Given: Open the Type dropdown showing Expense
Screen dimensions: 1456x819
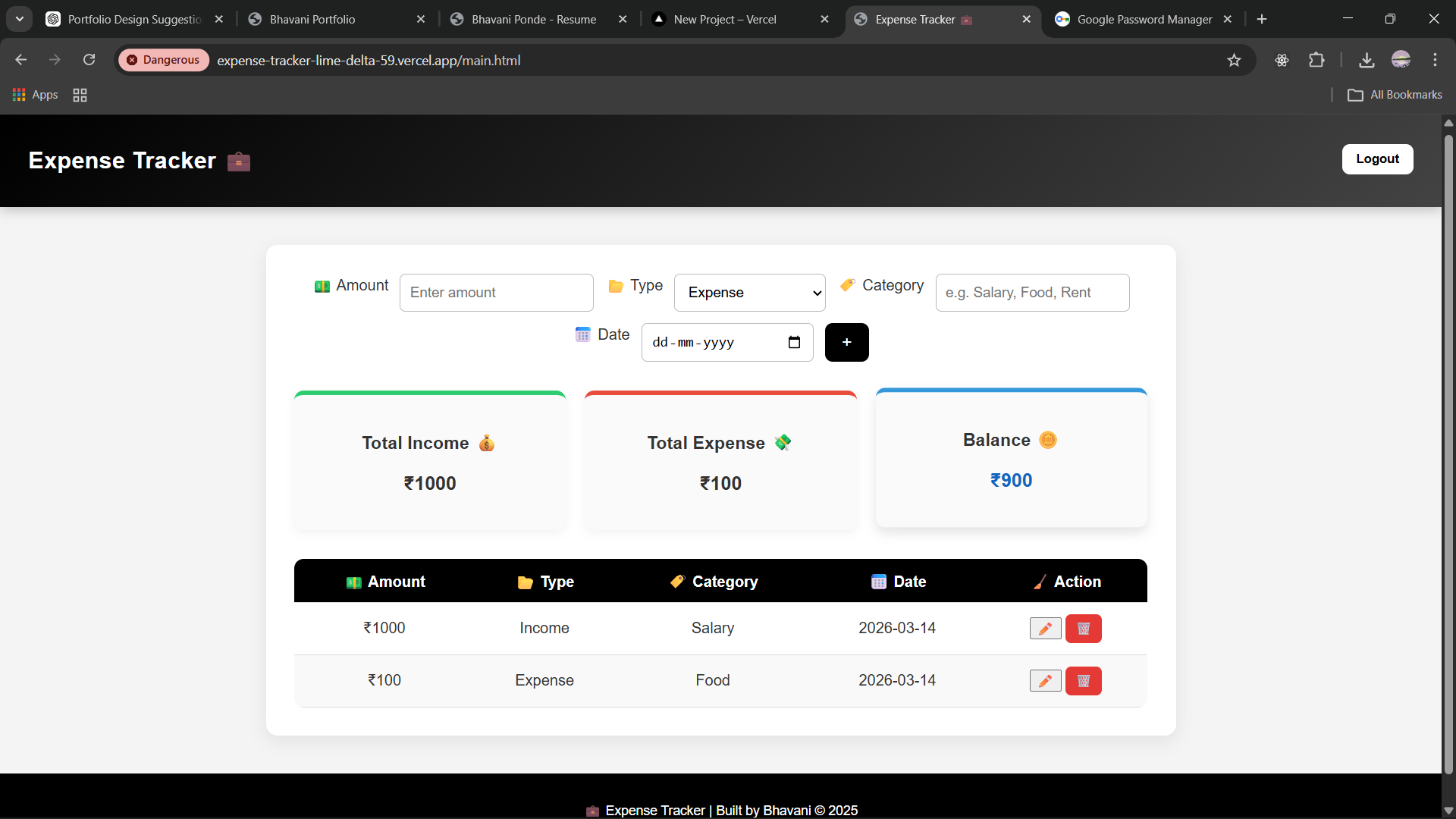Looking at the screenshot, I should (749, 293).
